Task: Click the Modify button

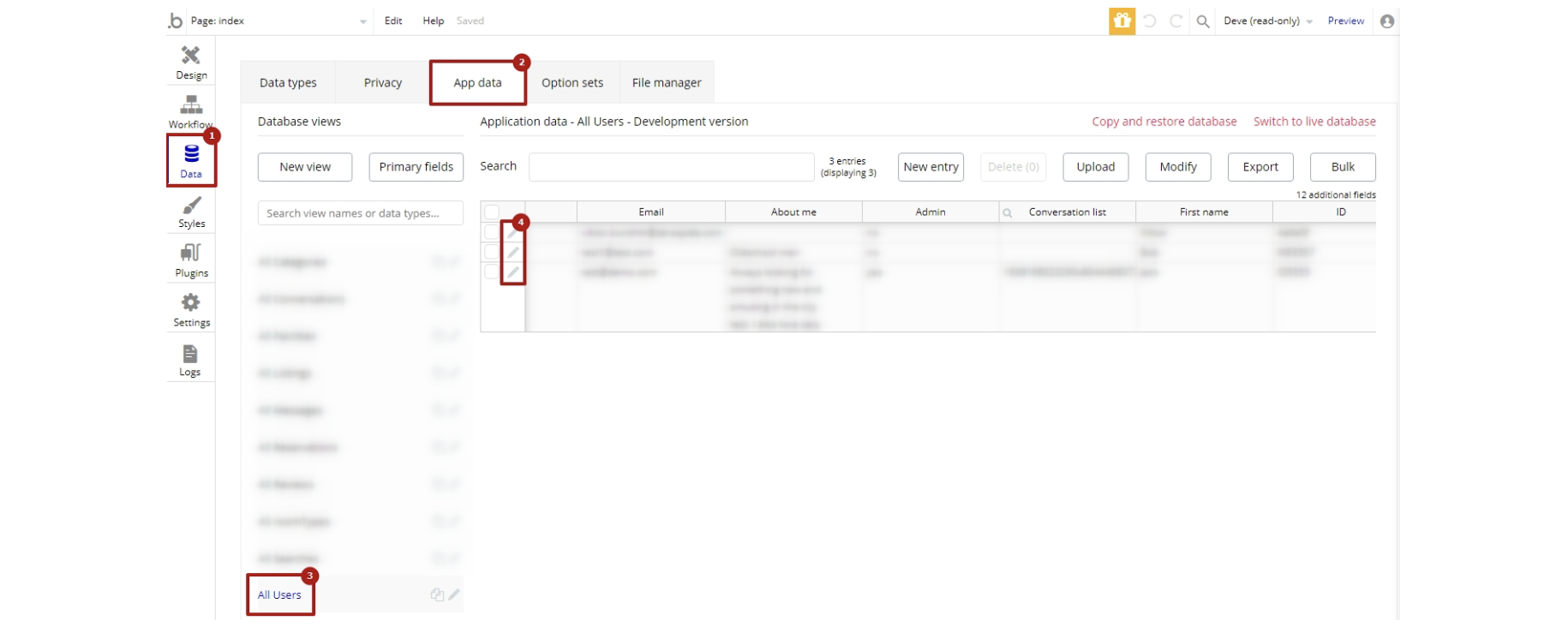Action: point(1178,167)
